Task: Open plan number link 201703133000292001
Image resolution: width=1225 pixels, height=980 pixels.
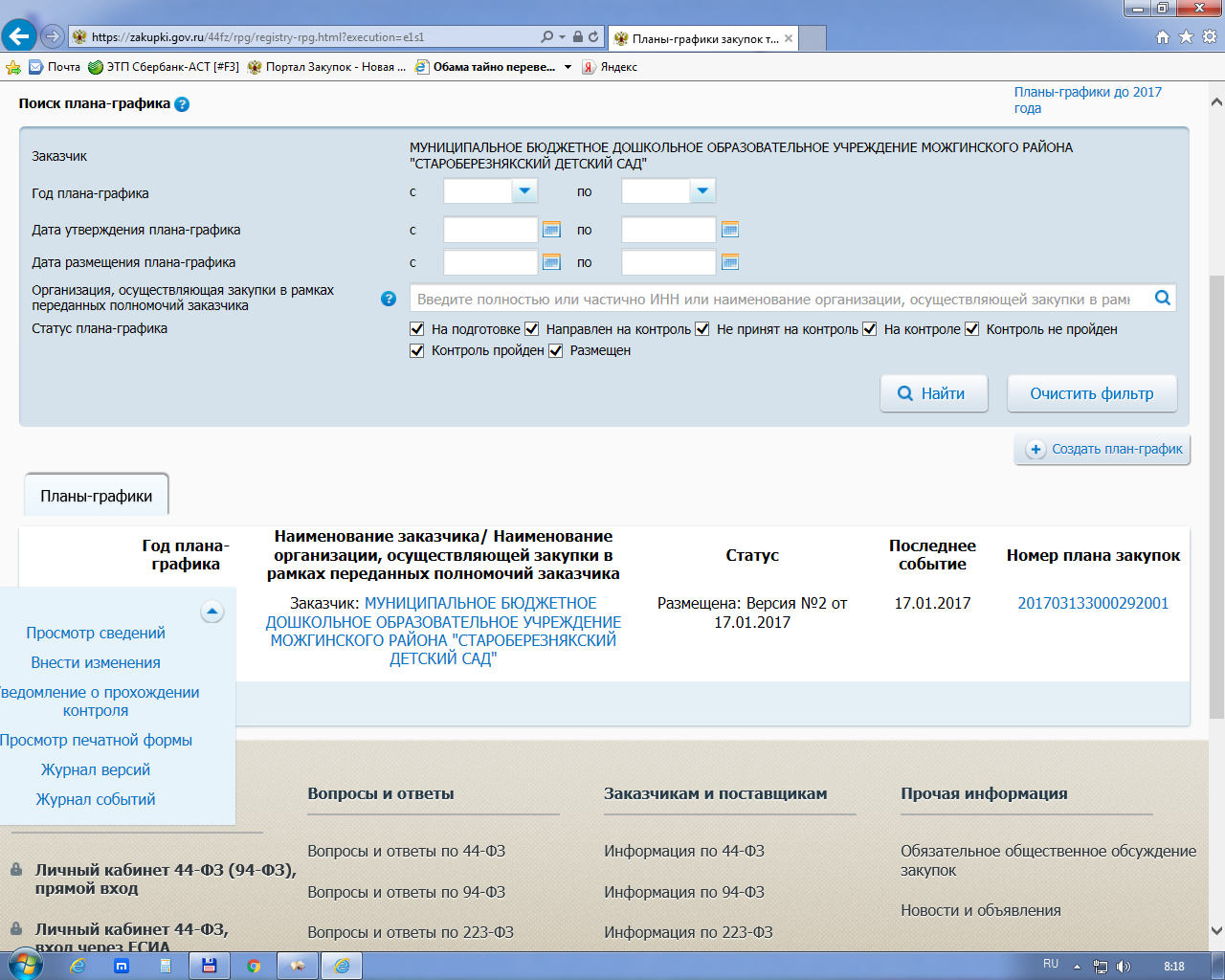Action: click(x=1093, y=603)
